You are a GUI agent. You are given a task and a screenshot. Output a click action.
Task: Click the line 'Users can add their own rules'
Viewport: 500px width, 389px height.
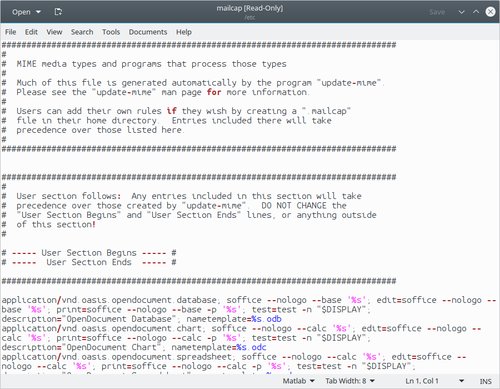click(x=176, y=111)
